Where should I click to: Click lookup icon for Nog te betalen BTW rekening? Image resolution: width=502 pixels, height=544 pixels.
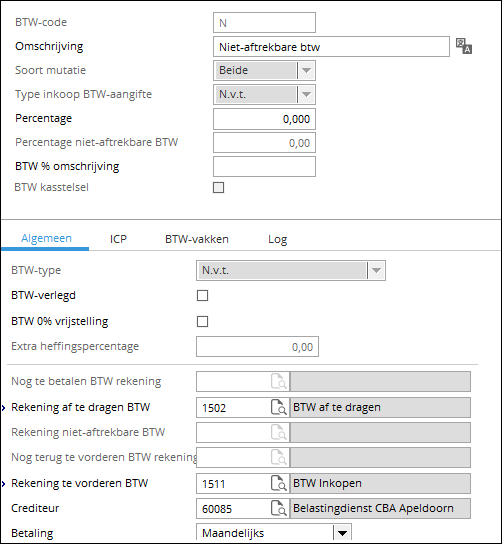point(279,382)
